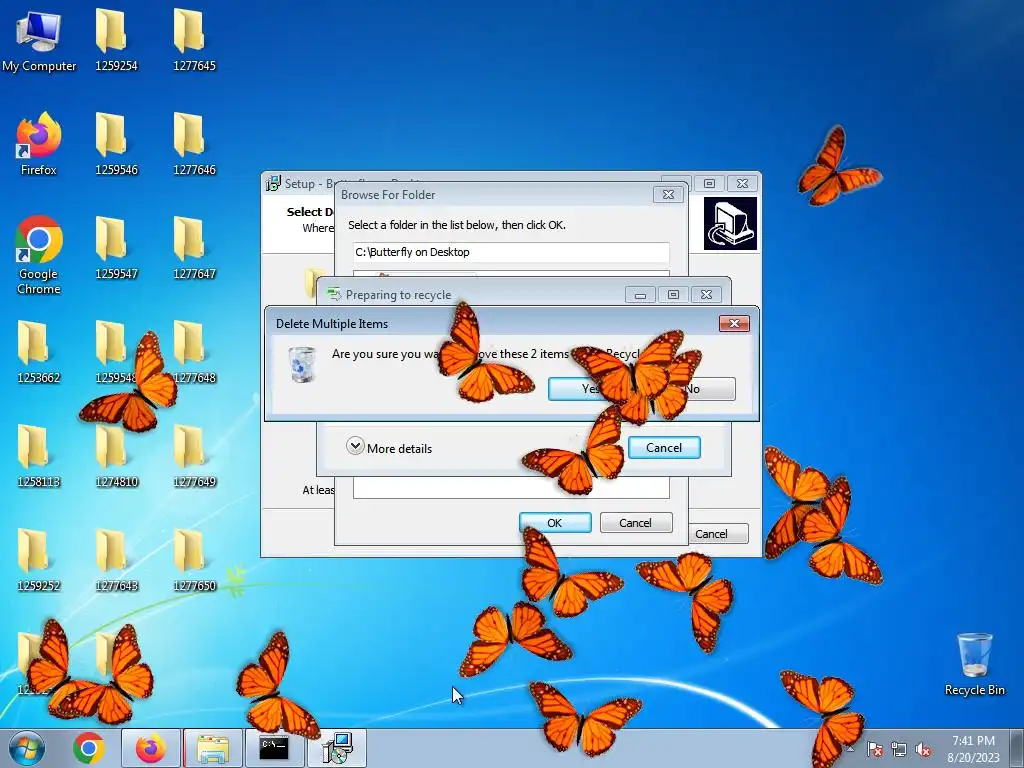The image size is (1024, 768).
Task: Launch Firefox from the desktop shortcut
Action: [39, 144]
